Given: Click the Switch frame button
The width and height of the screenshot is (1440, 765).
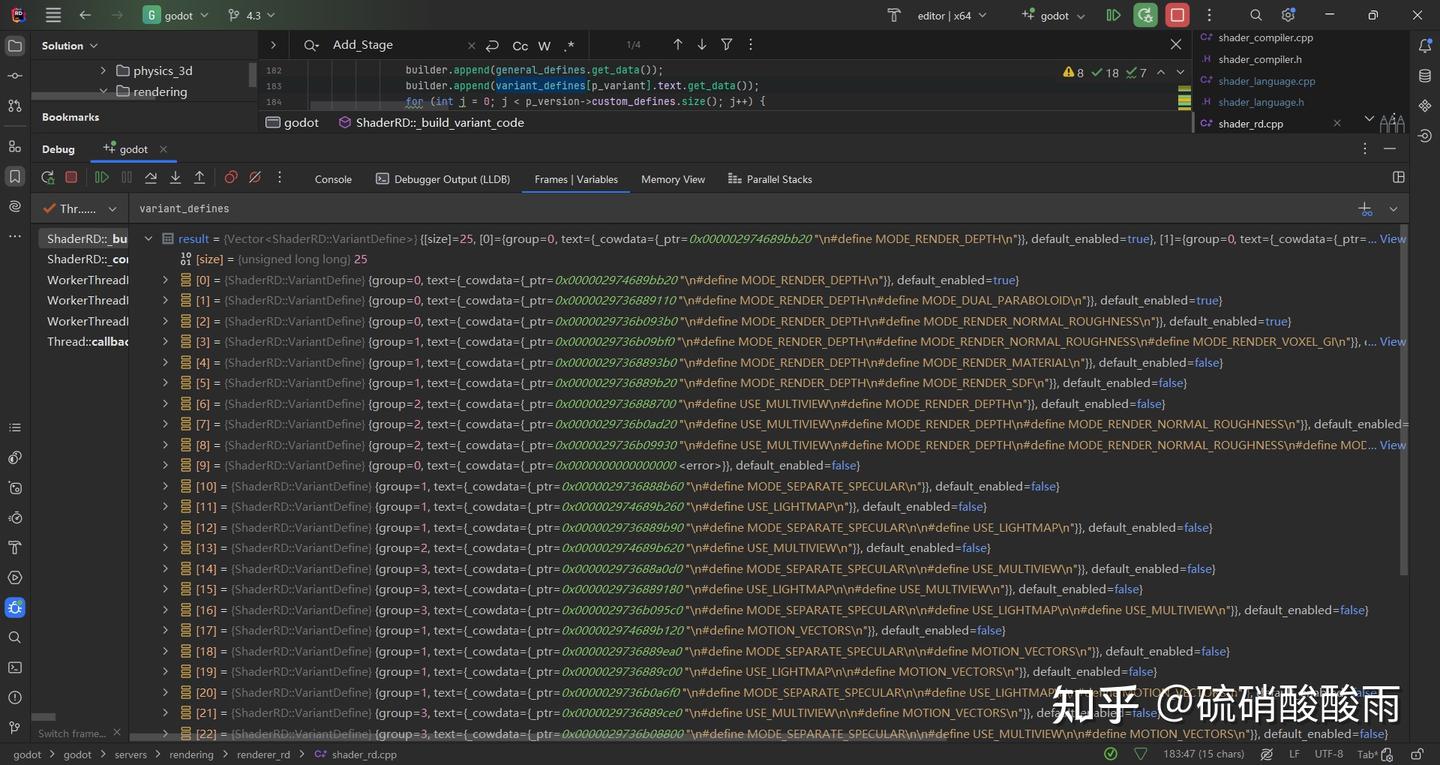Looking at the screenshot, I should (74, 733).
